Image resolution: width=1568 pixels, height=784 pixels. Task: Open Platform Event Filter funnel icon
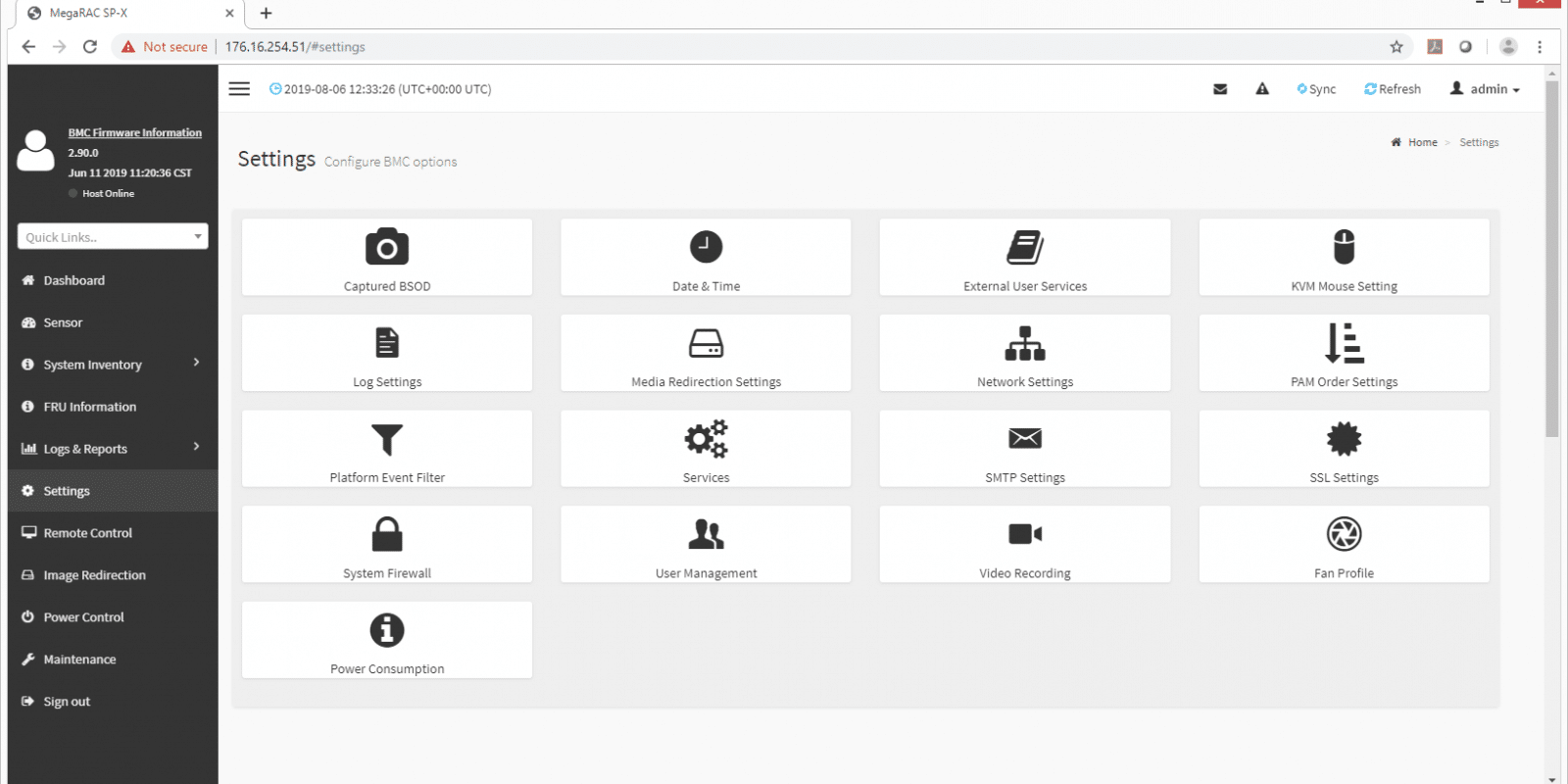click(387, 439)
